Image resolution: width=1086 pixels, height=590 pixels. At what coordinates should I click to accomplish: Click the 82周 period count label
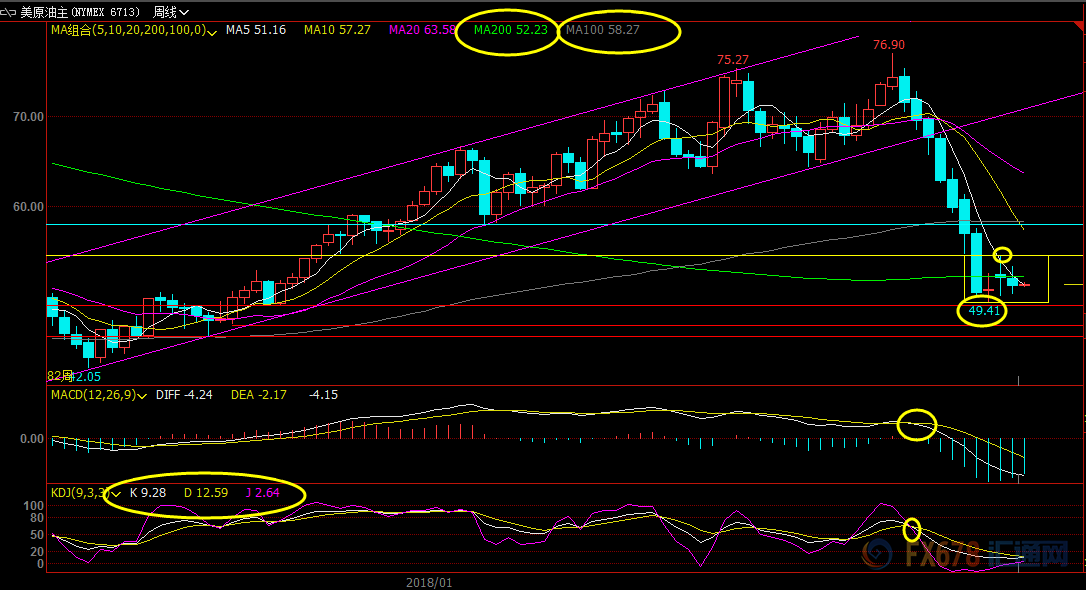[x=60, y=376]
